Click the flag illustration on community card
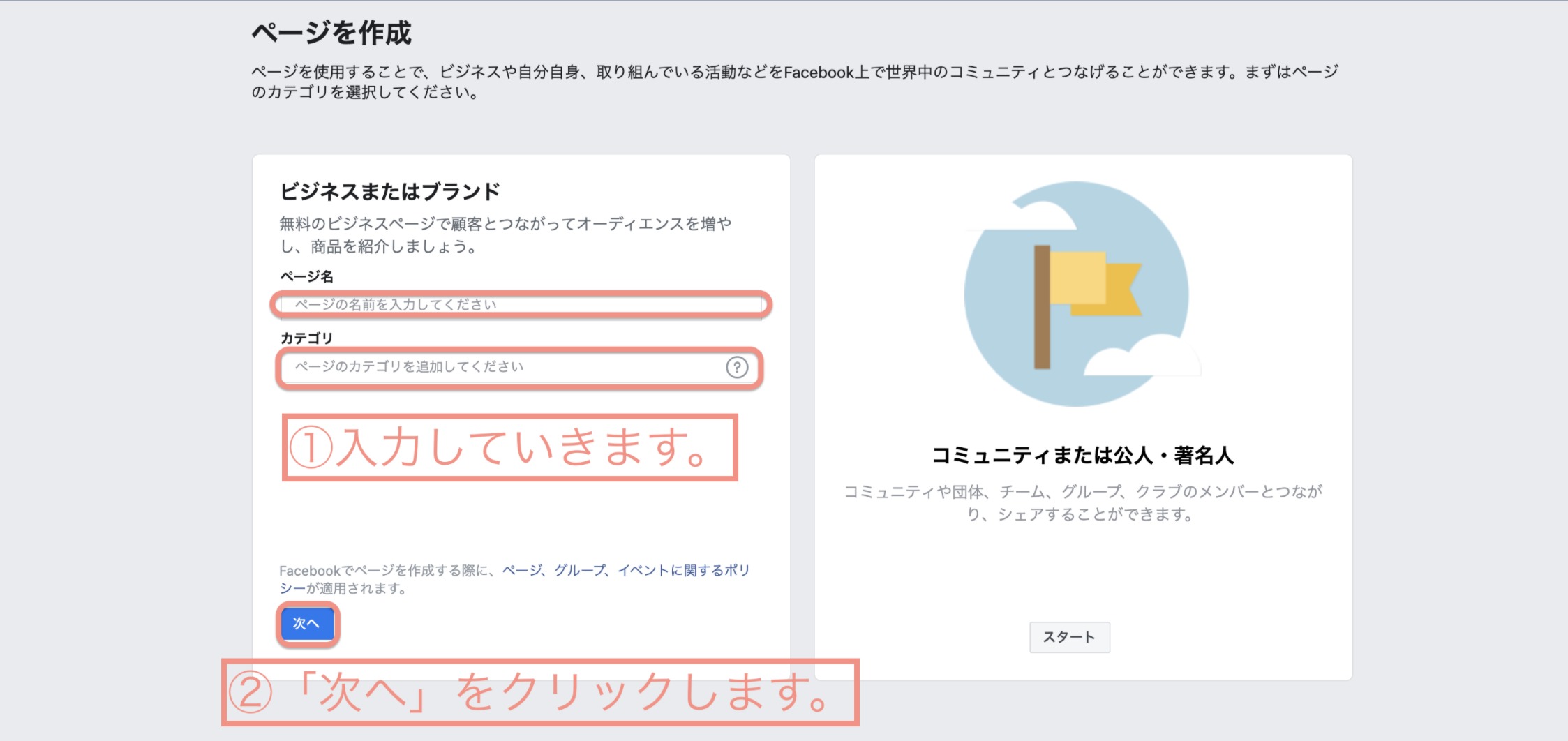Viewport: 1568px width, 741px height. [x=1082, y=294]
